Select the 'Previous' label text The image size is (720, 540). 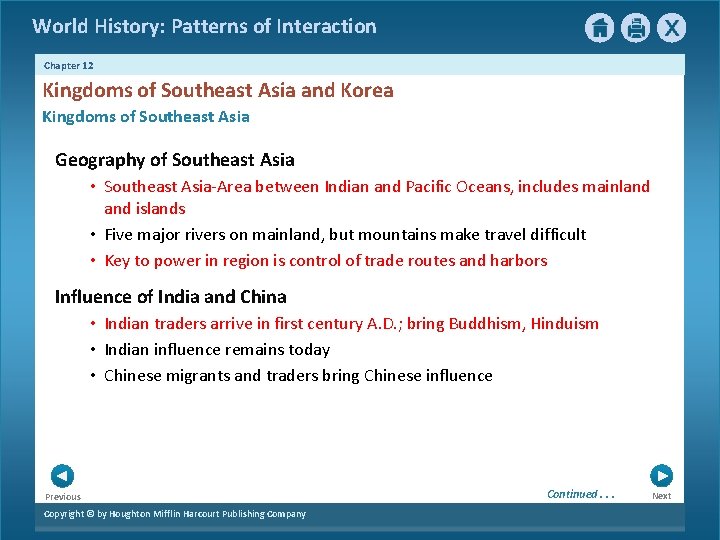pyautogui.click(x=63, y=497)
